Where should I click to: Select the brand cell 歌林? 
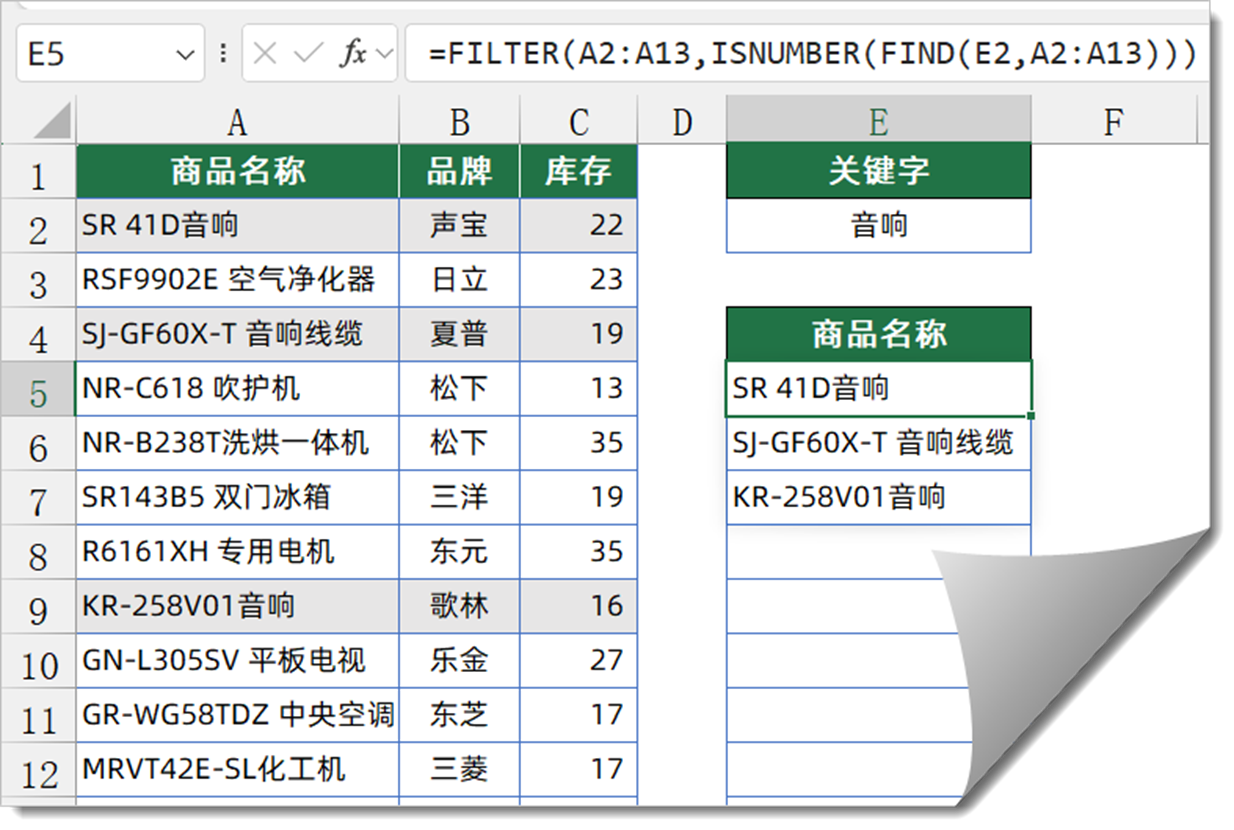pyautogui.click(x=459, y=606)
